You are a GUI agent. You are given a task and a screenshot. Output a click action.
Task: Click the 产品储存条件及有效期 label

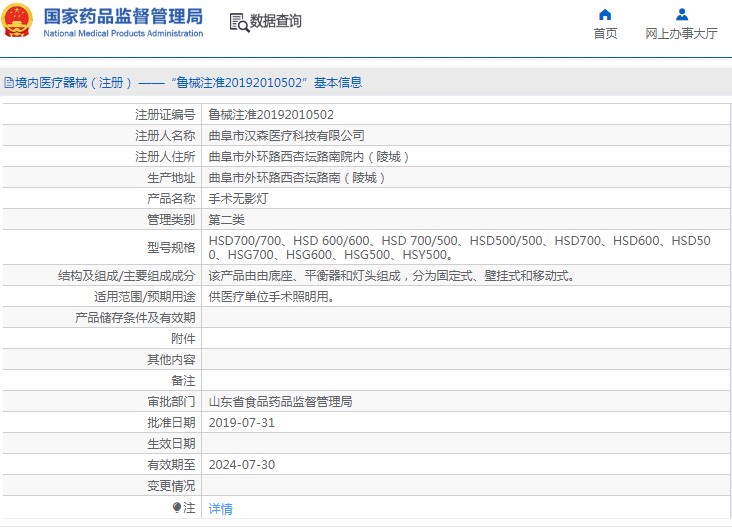pos(135,318)
